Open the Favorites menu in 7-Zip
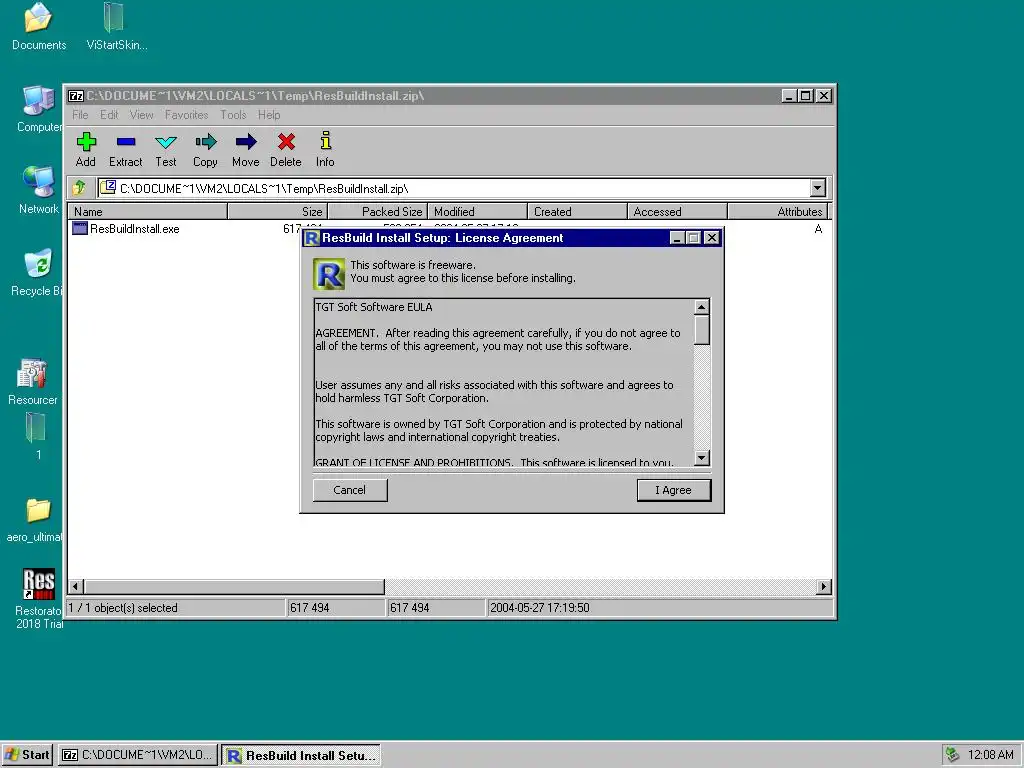Viewport: 1024px width, 768px height. (x=186, y=115)
